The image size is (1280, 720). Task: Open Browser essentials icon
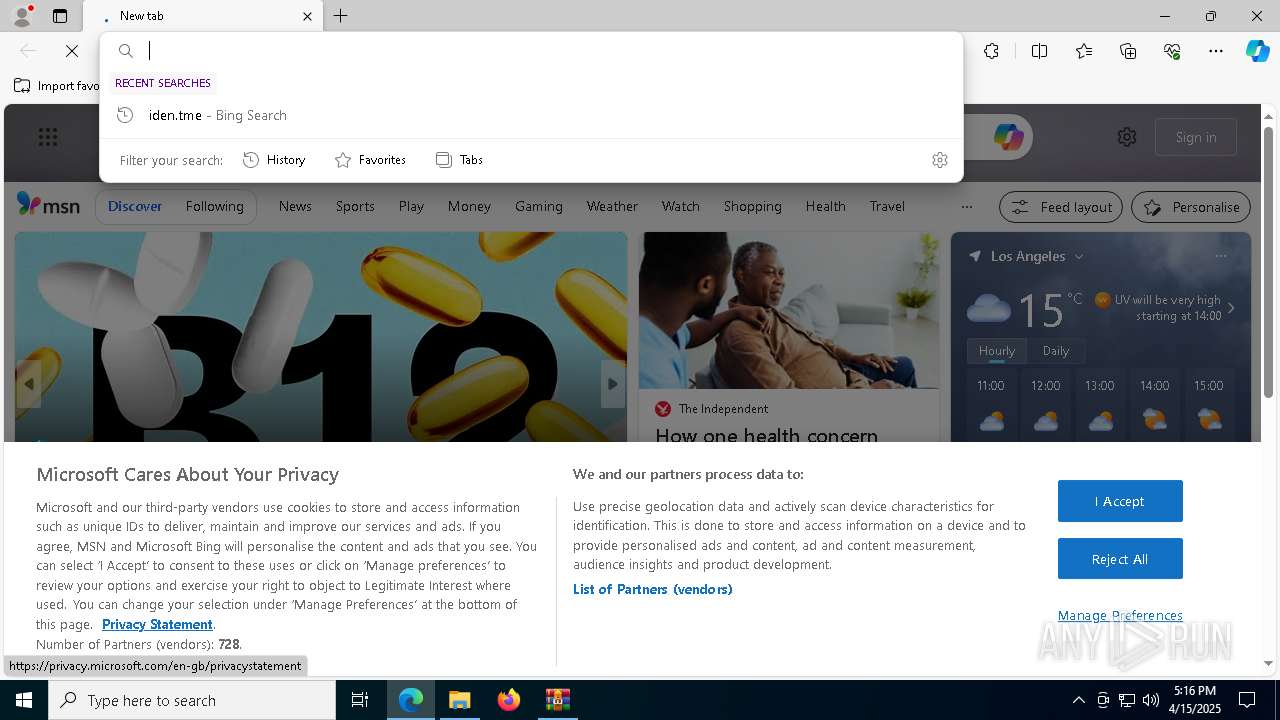pos(1172,51)
